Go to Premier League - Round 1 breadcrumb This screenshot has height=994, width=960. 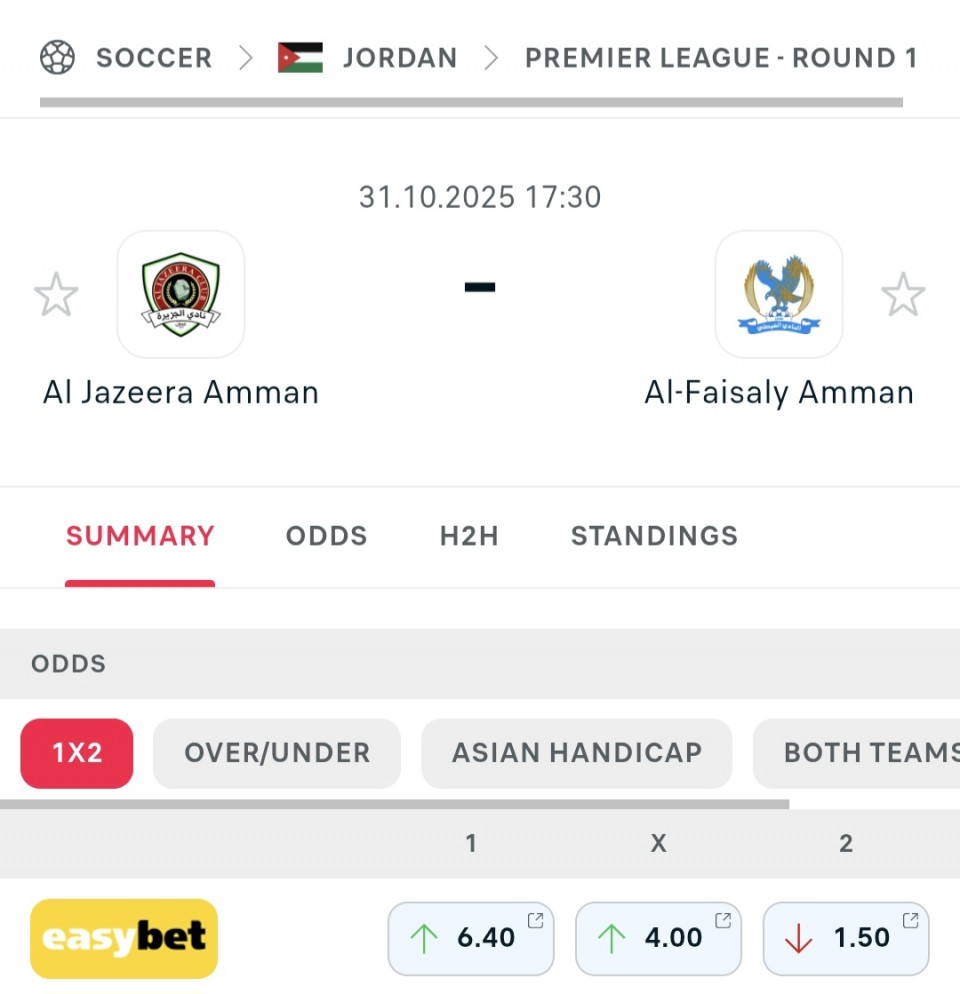tap(721, 57)
